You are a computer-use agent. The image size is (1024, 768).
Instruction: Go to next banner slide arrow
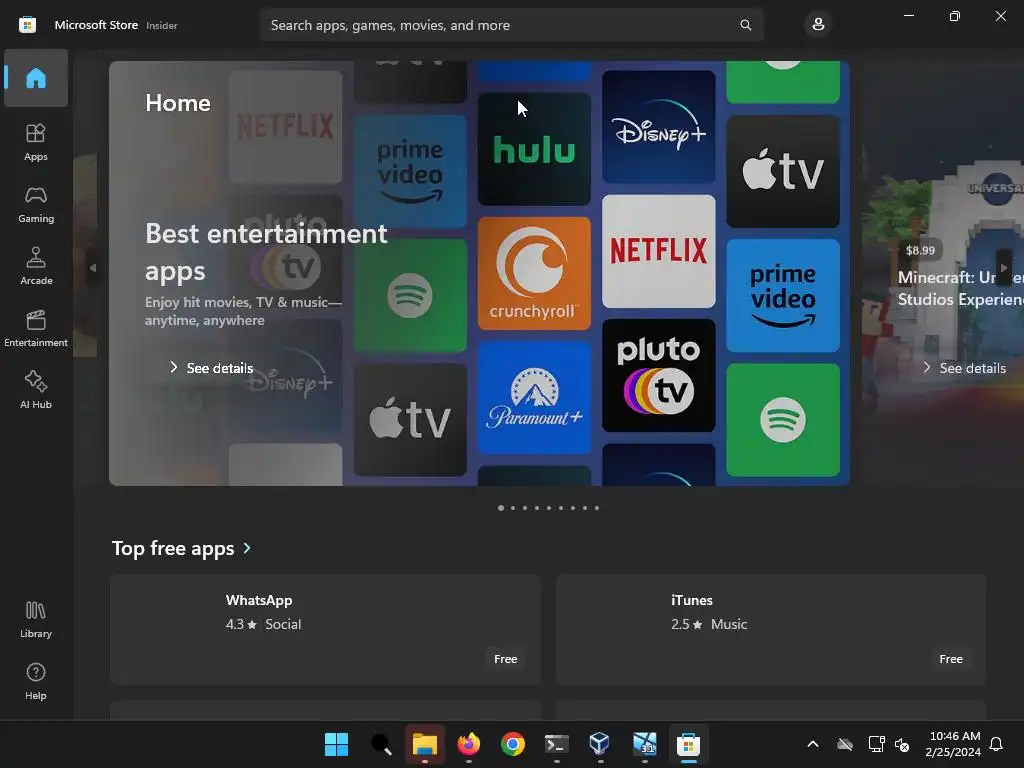pyautogui.click(x=1004, y=268)
